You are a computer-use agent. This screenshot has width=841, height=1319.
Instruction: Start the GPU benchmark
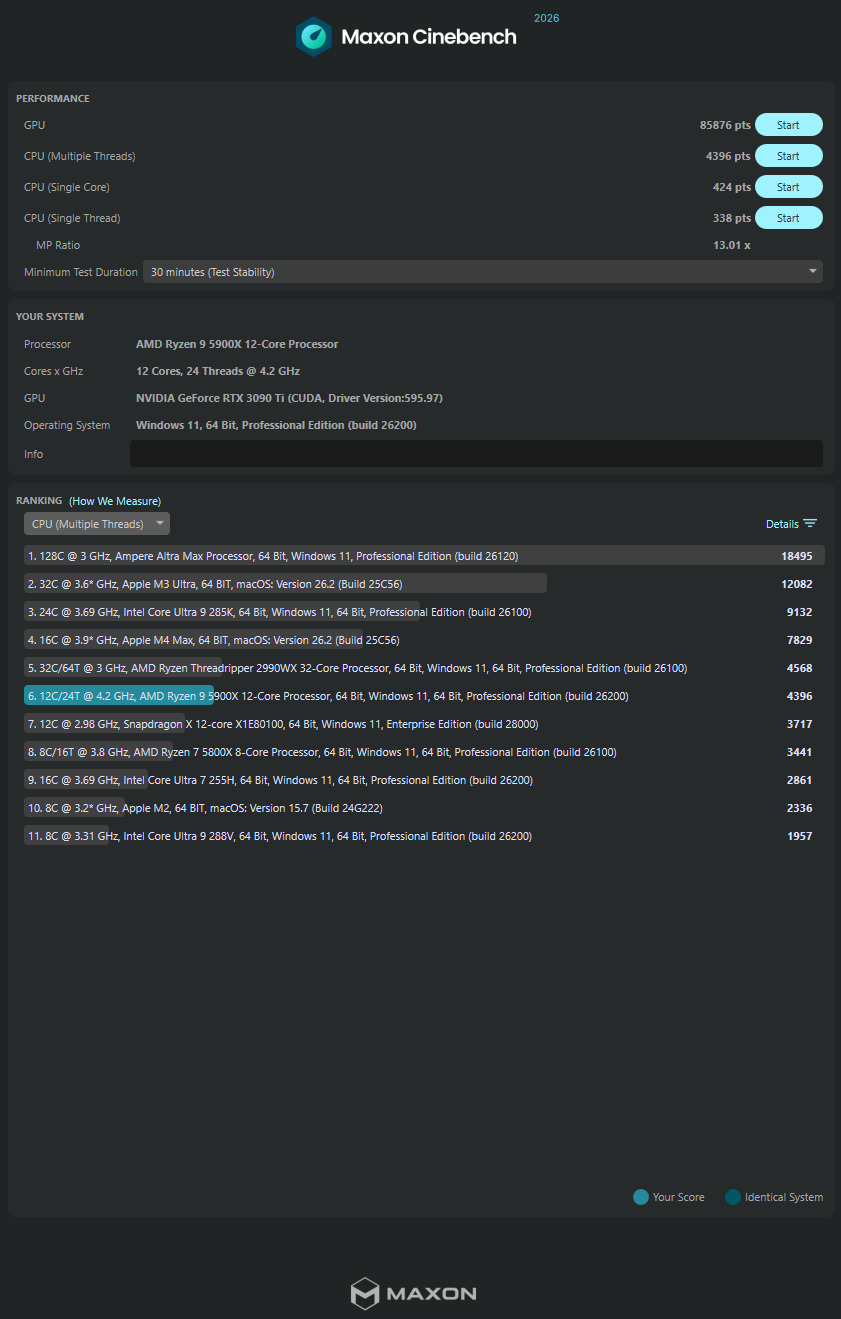pyautogui.click(x=788, y=125)
